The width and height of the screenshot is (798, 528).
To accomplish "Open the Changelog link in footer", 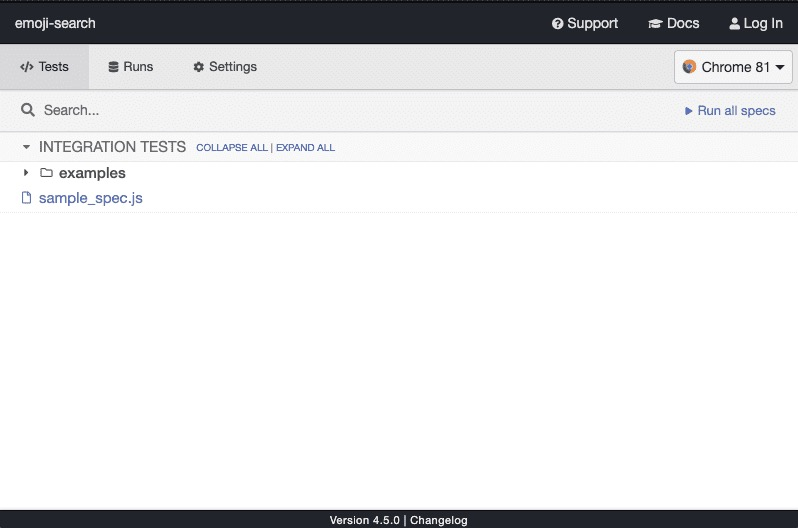I will tap(439, 520).
